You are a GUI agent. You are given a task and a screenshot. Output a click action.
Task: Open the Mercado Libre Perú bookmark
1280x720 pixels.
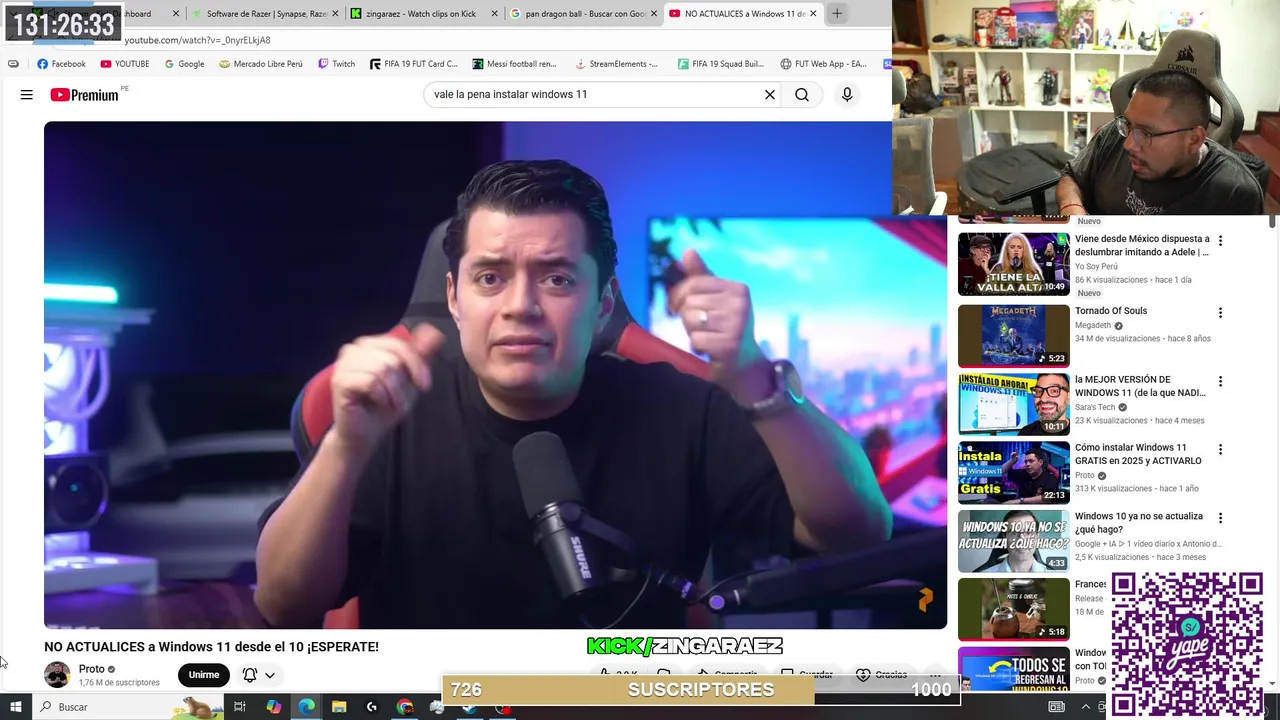(x=261, y=64)
